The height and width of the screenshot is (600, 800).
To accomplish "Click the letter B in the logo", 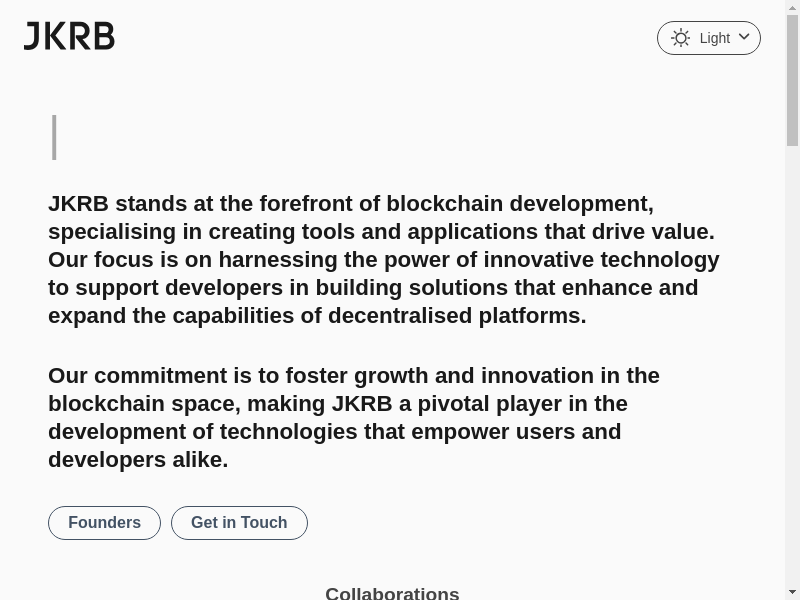I will click(x=103, y=37).
